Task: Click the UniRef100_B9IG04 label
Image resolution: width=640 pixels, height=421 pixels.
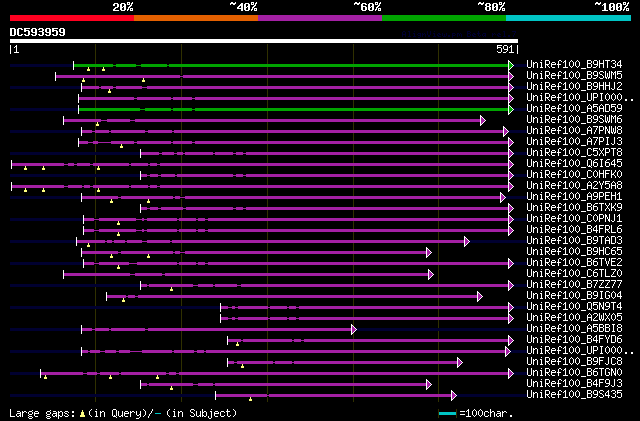Action: [574, 296]
